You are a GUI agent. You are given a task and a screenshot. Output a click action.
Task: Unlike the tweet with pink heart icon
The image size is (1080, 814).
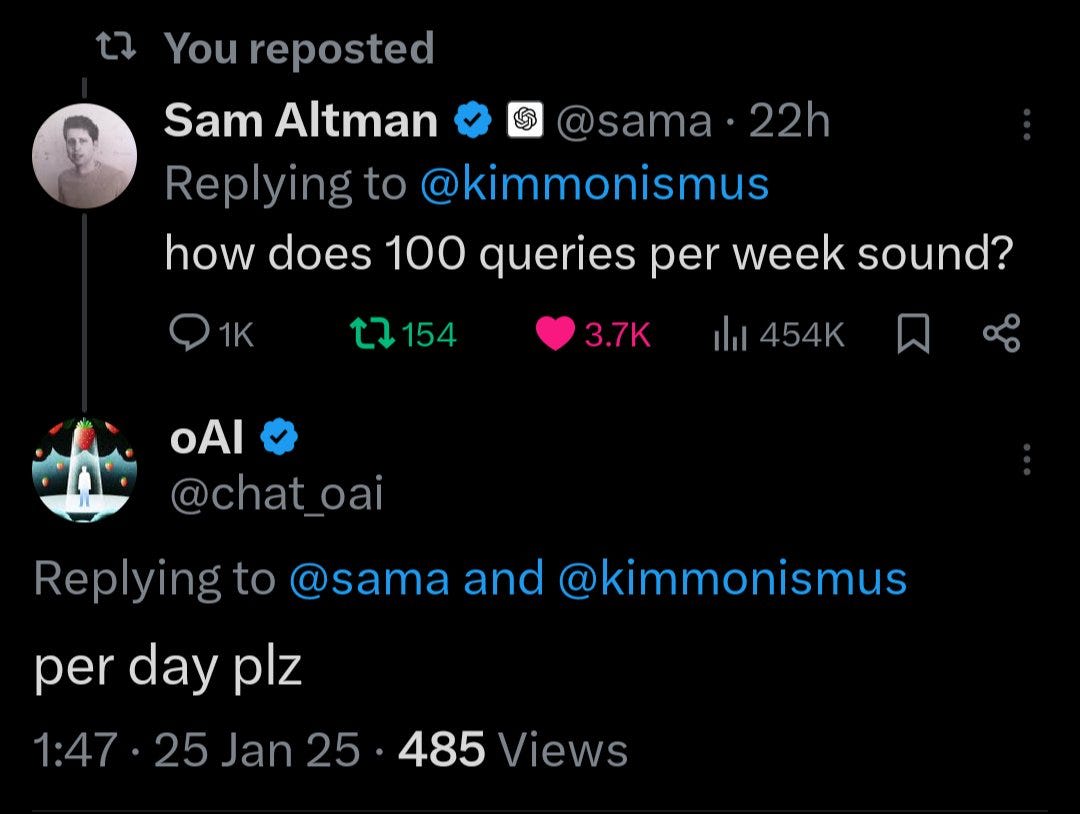(555, 335)
